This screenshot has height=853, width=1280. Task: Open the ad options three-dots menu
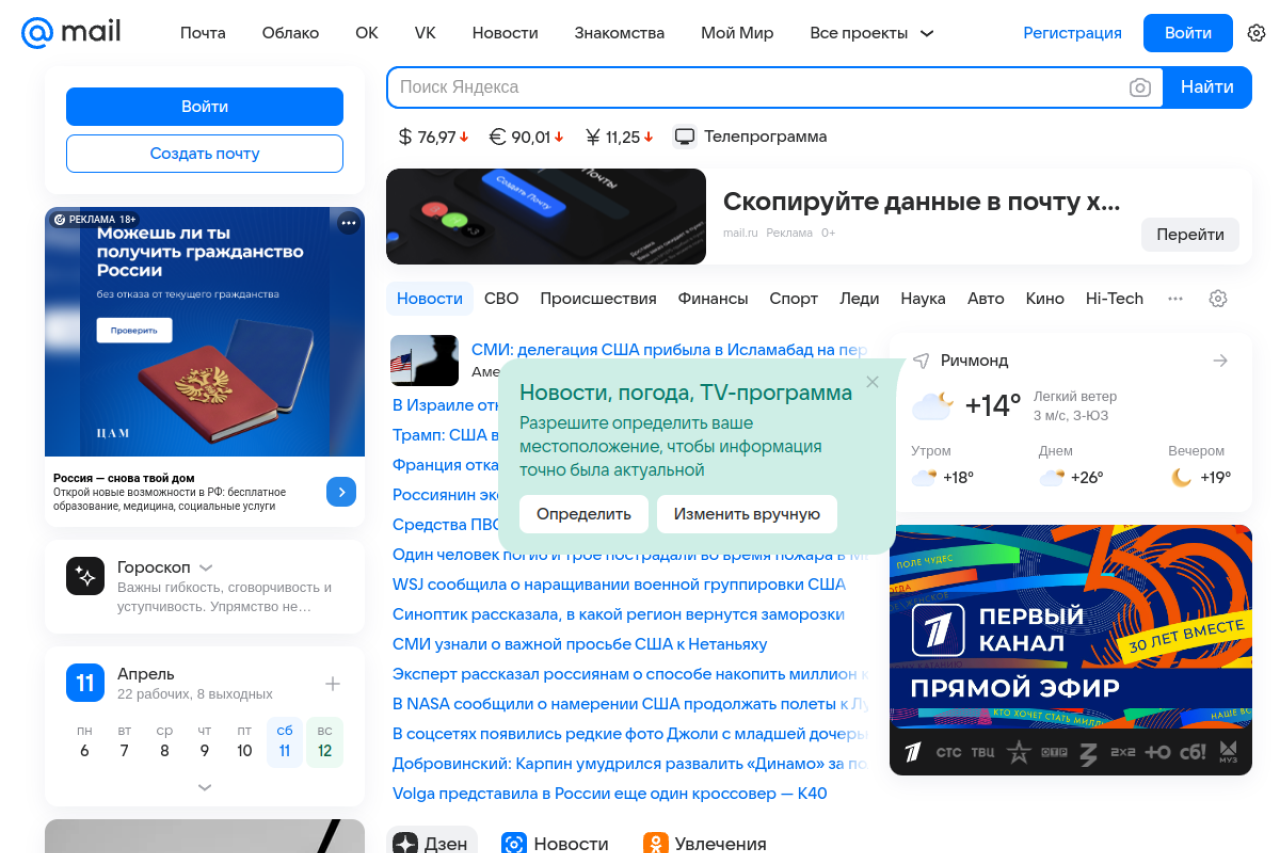point(348,223)
